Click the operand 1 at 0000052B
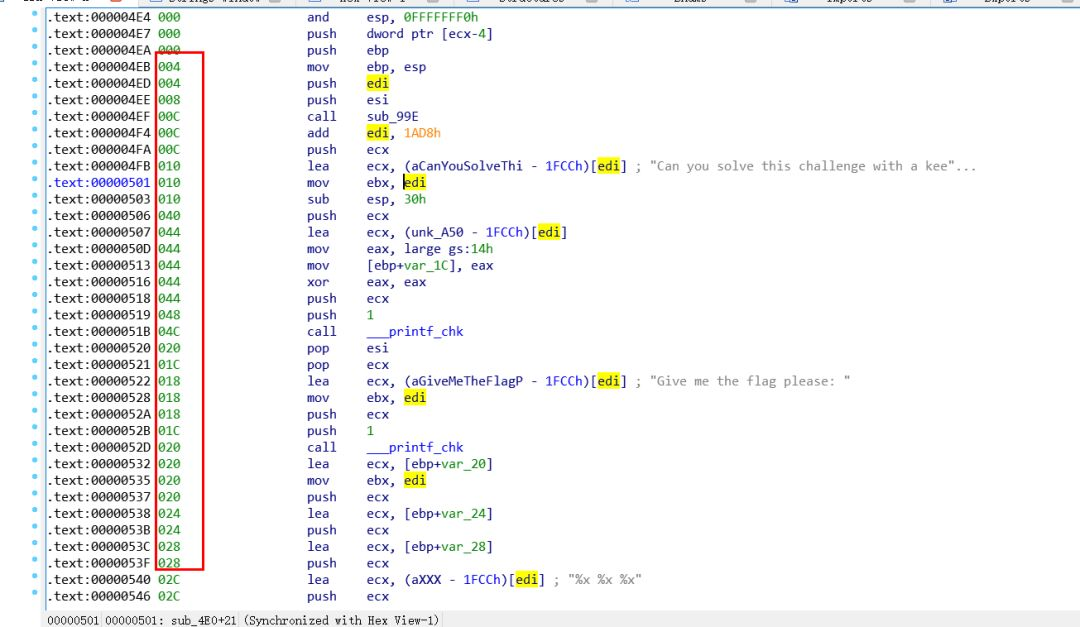 [370, 431]
